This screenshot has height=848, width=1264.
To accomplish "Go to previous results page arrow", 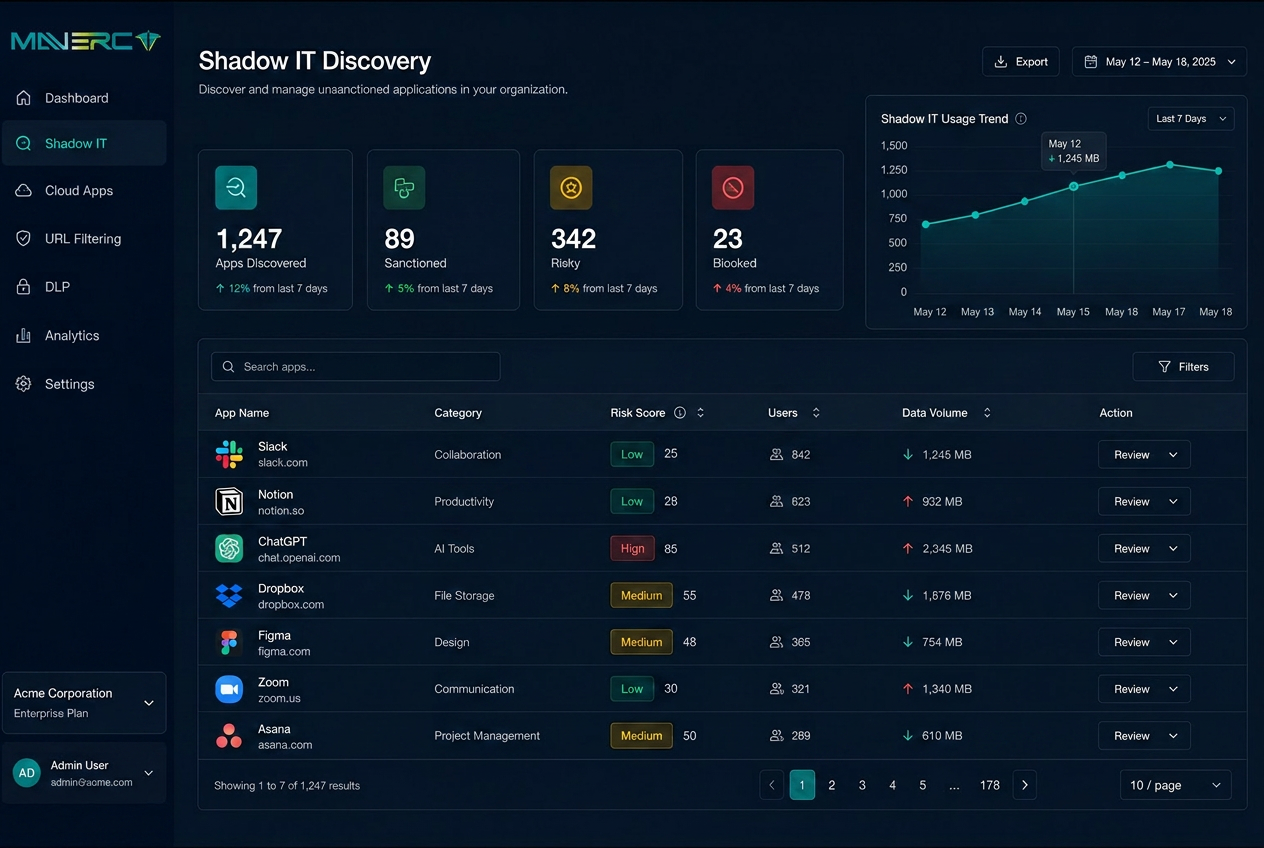I will coord(771,785).
